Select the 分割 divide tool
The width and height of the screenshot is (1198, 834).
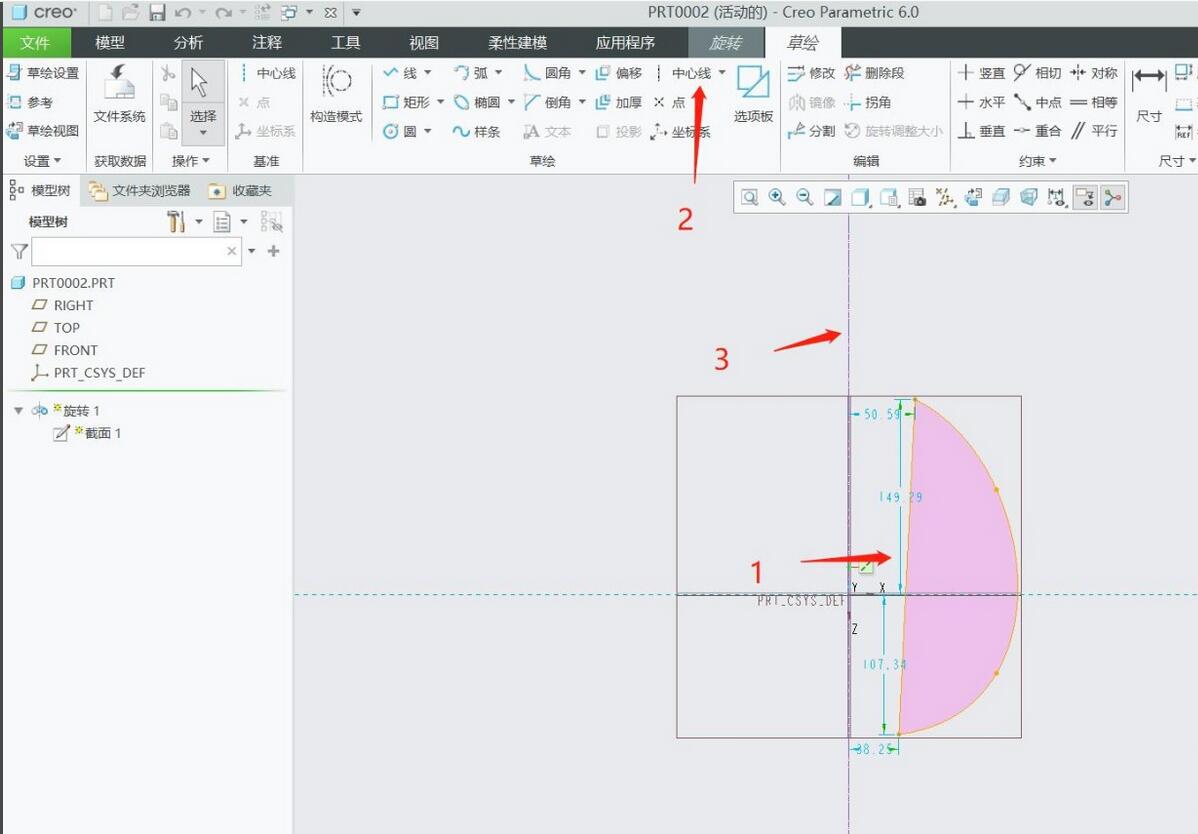tap(811, 131)
